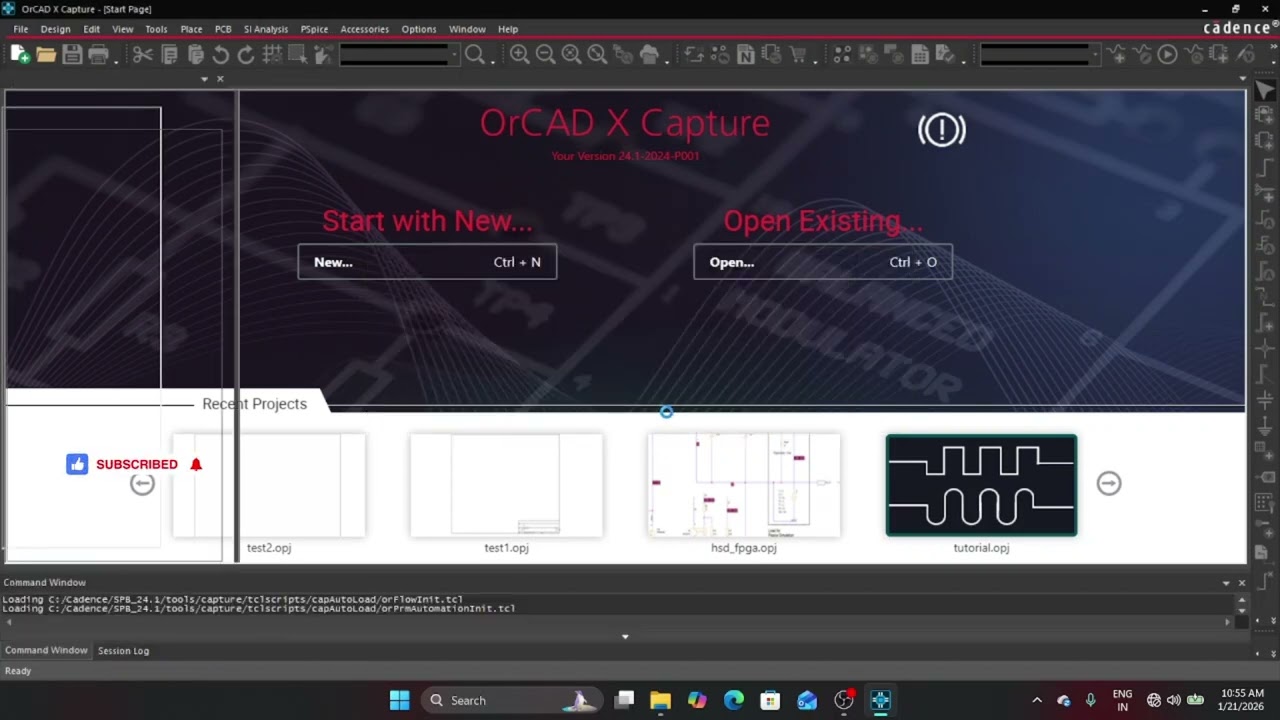Screen dimensions: 1280x720
Task: Click the Save disk toolbar icon
Action: point(72,55)
